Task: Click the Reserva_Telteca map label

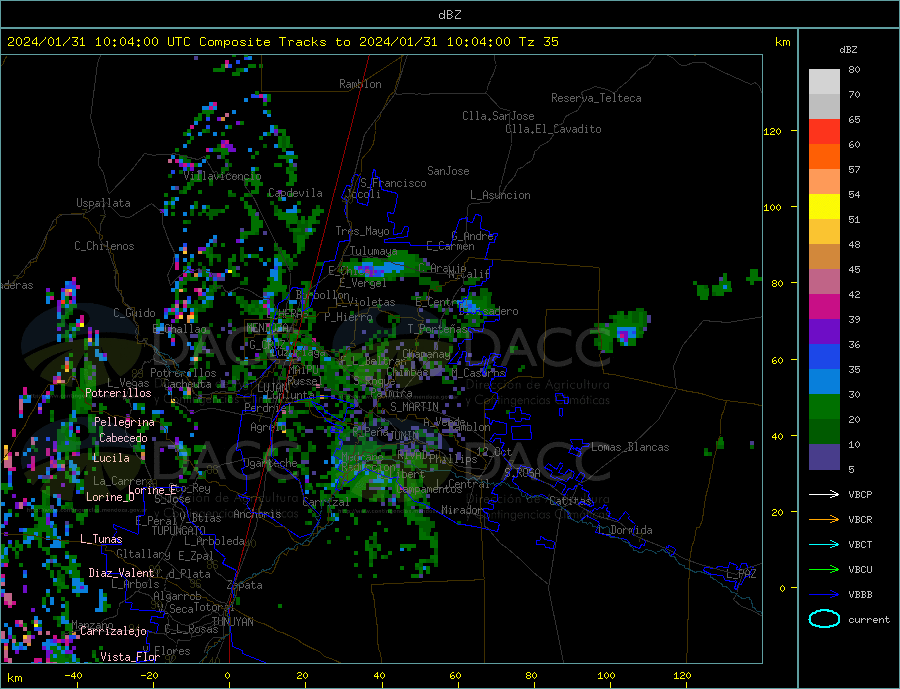Action: (x=596, y=98)
